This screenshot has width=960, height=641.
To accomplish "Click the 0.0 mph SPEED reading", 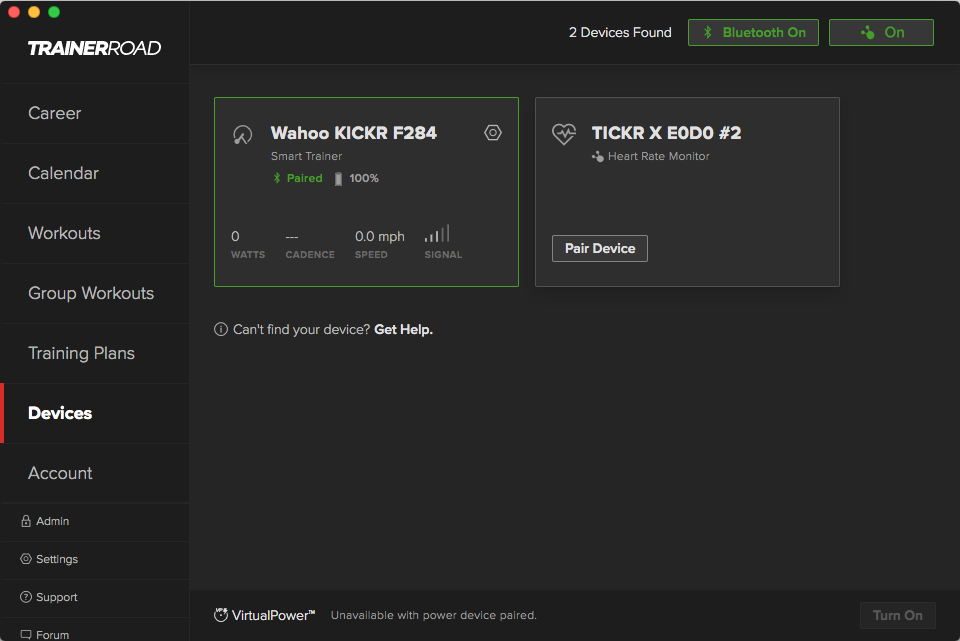I will coord(380,244).
